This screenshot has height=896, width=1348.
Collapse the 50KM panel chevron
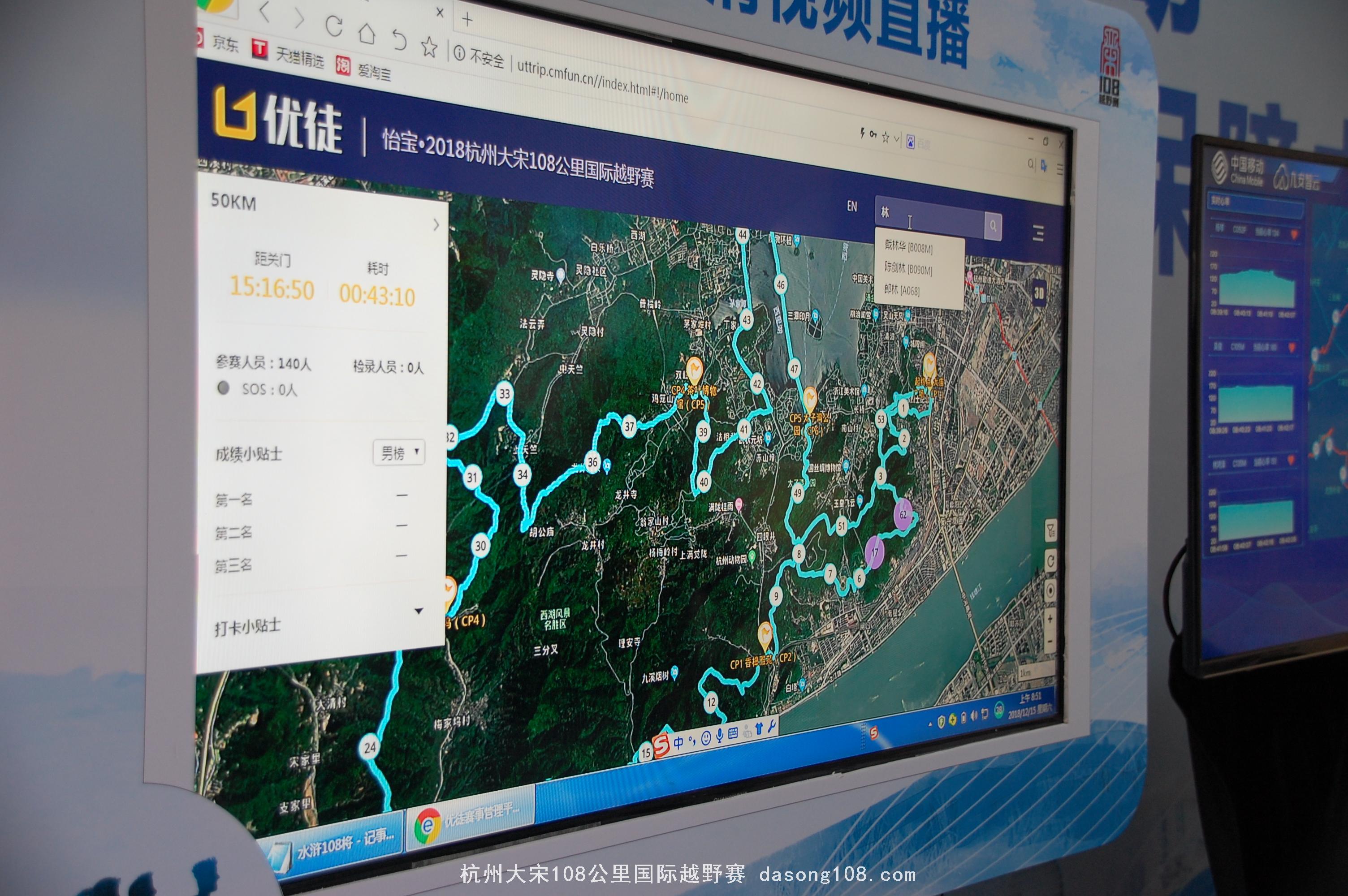click(436, 224)
